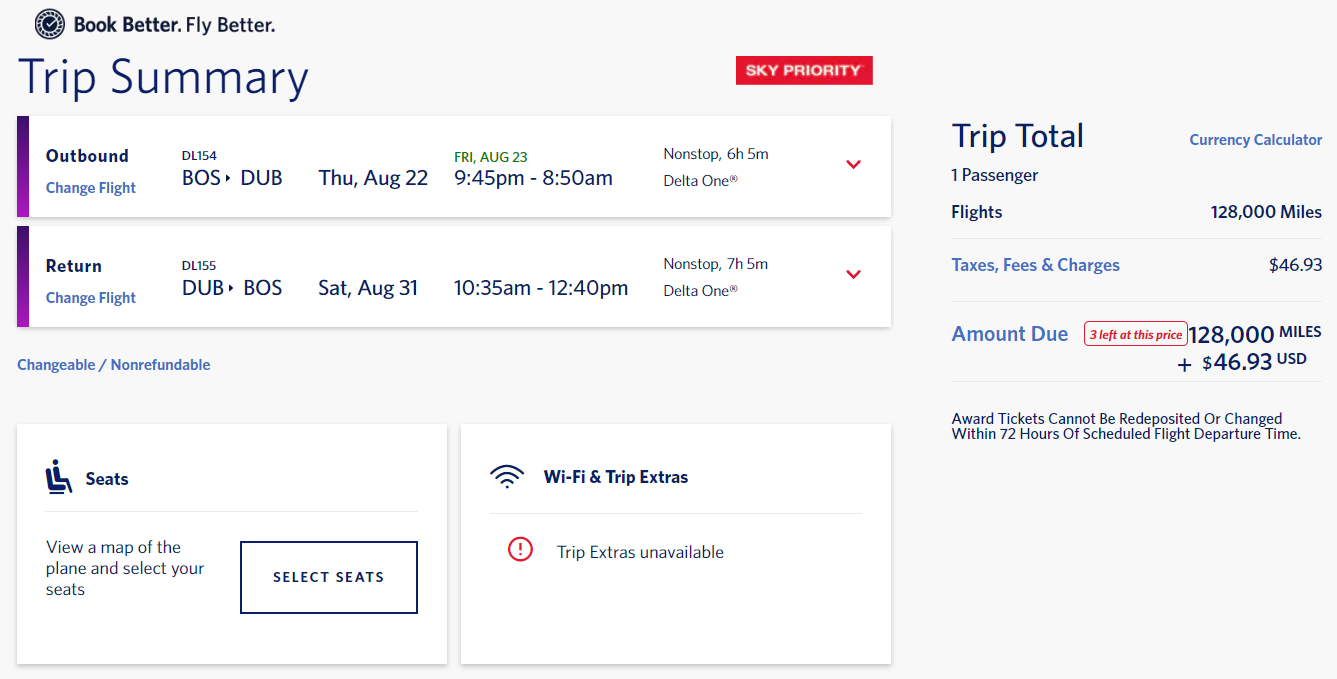Click the DL155 return flight number
The width and height of the screenshot is (1337, 679).
(199, 266)
